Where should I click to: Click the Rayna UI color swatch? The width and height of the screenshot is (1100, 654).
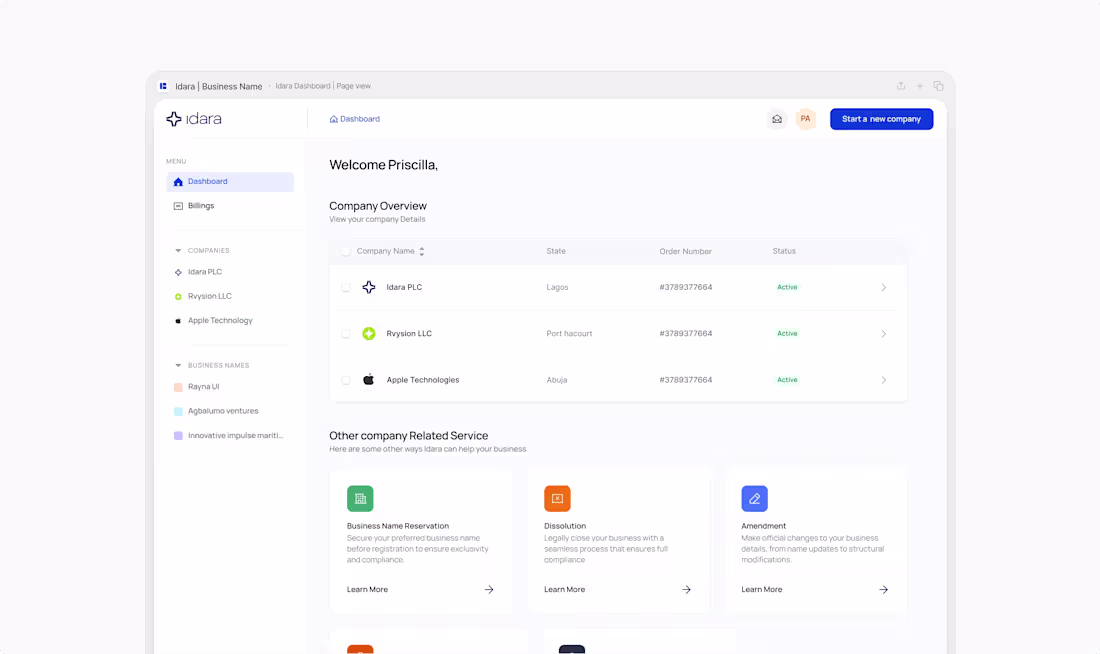176,386
